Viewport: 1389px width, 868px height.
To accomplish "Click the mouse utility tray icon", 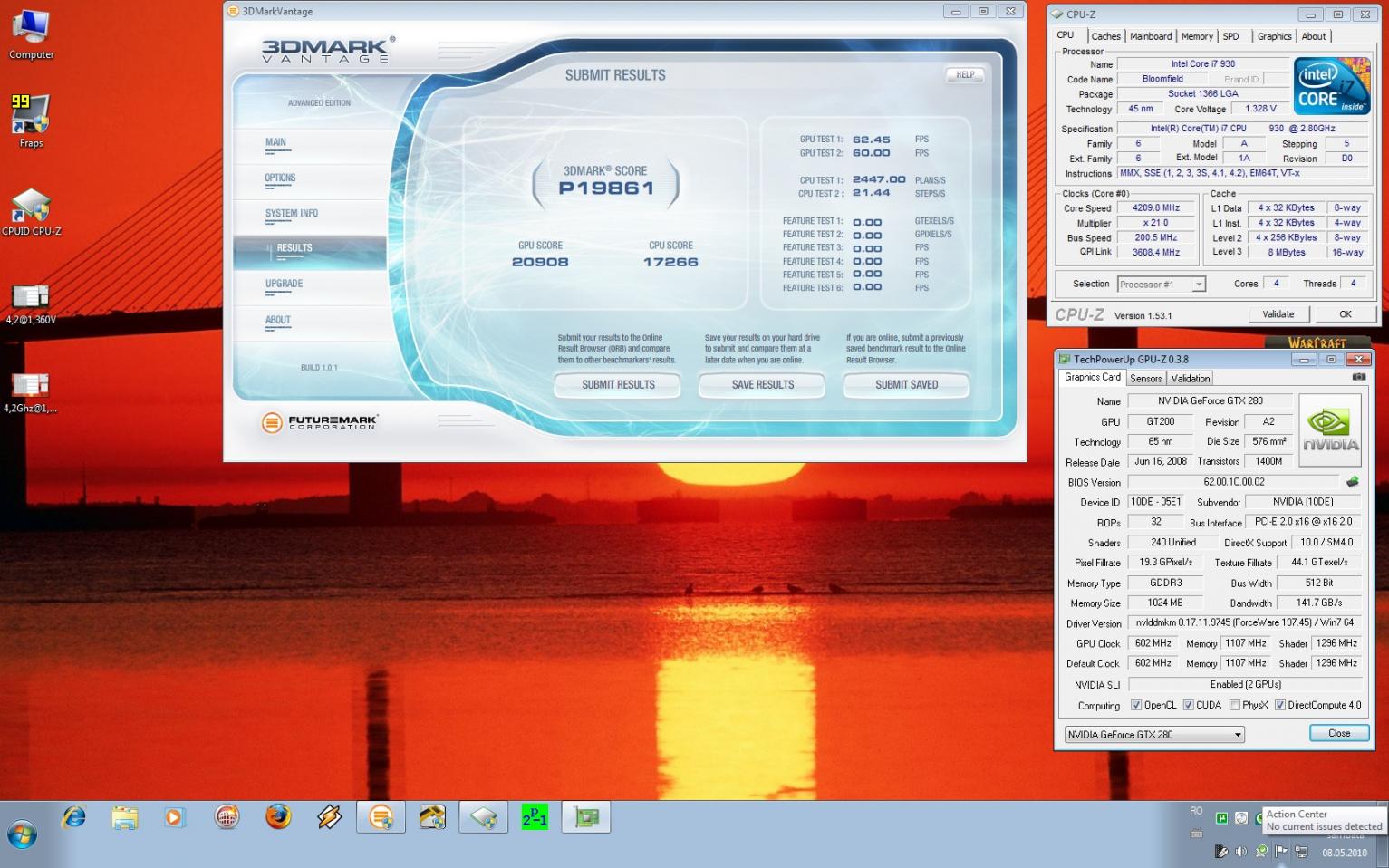I will click(1220, 851).
